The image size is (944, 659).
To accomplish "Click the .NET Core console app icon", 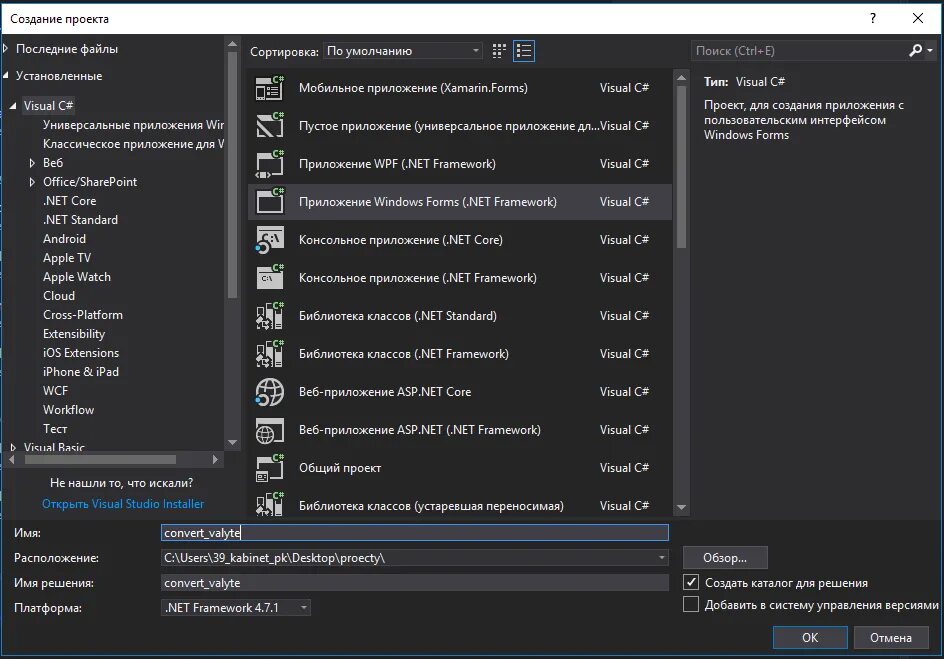I will pos(269,240).
